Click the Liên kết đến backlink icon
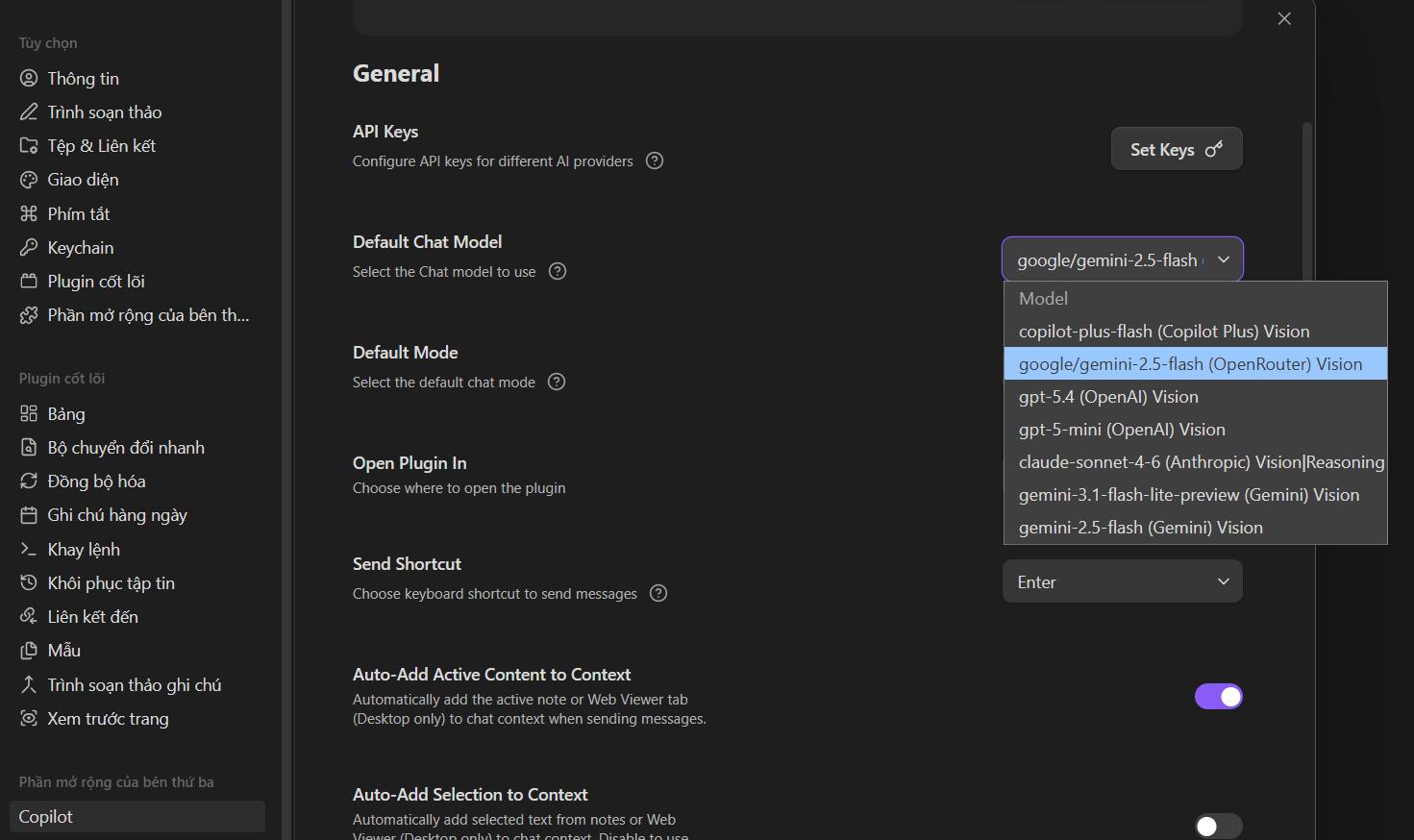The width and height of the screenshot is (1414, 840). click(x=29, y=616)
